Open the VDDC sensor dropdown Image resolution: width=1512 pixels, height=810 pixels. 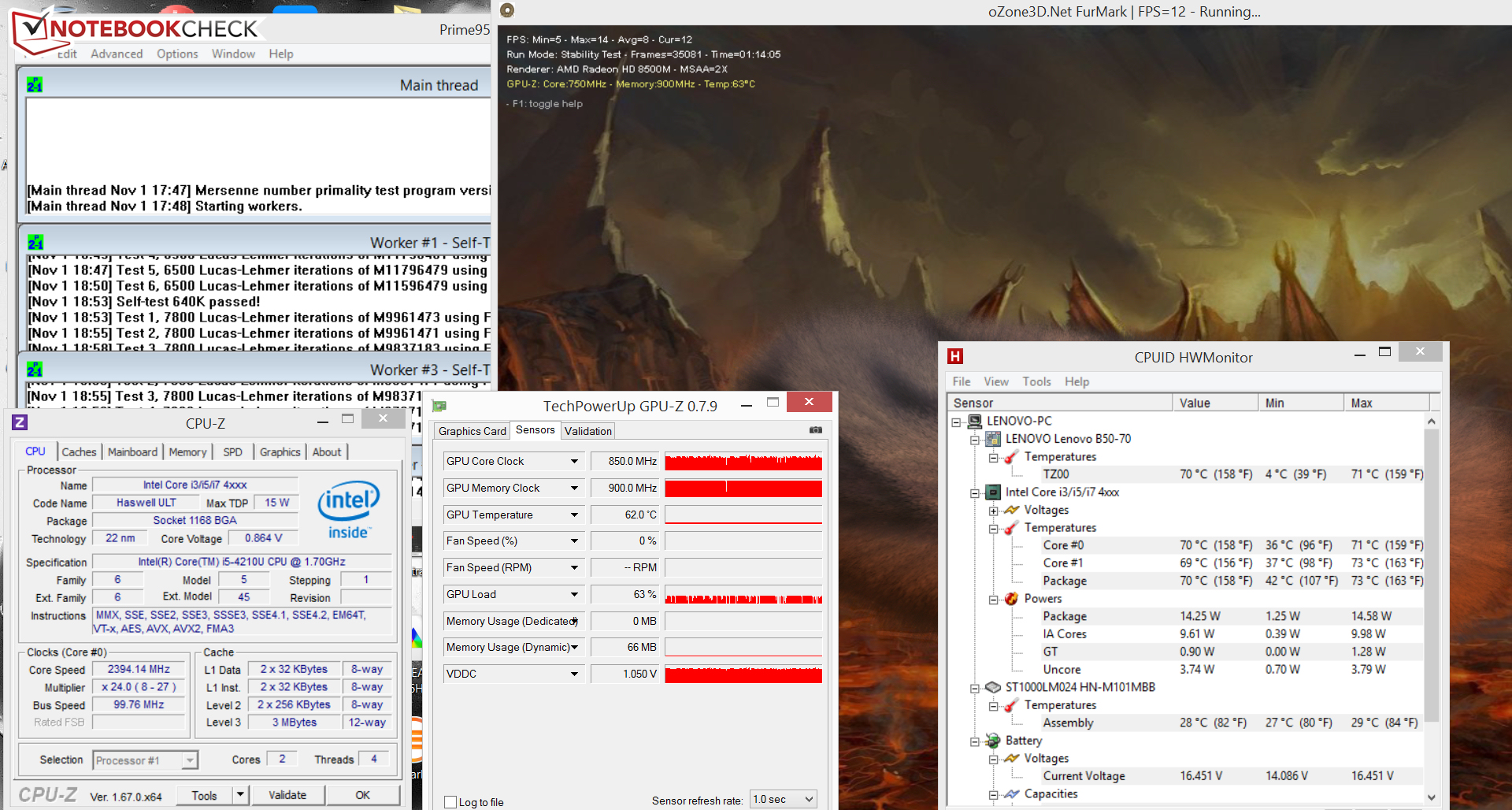click(574, 674)
